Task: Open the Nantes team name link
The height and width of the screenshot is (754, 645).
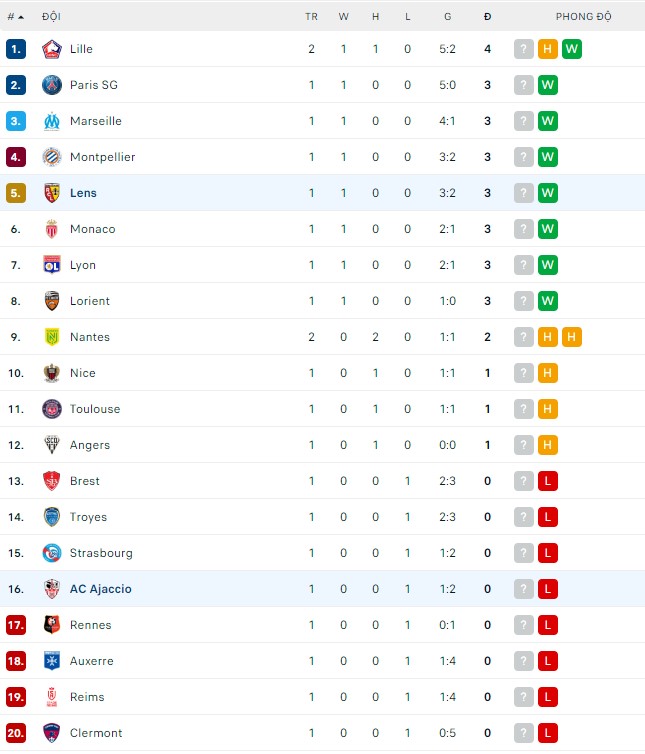Action: click(x=90, y=337)
